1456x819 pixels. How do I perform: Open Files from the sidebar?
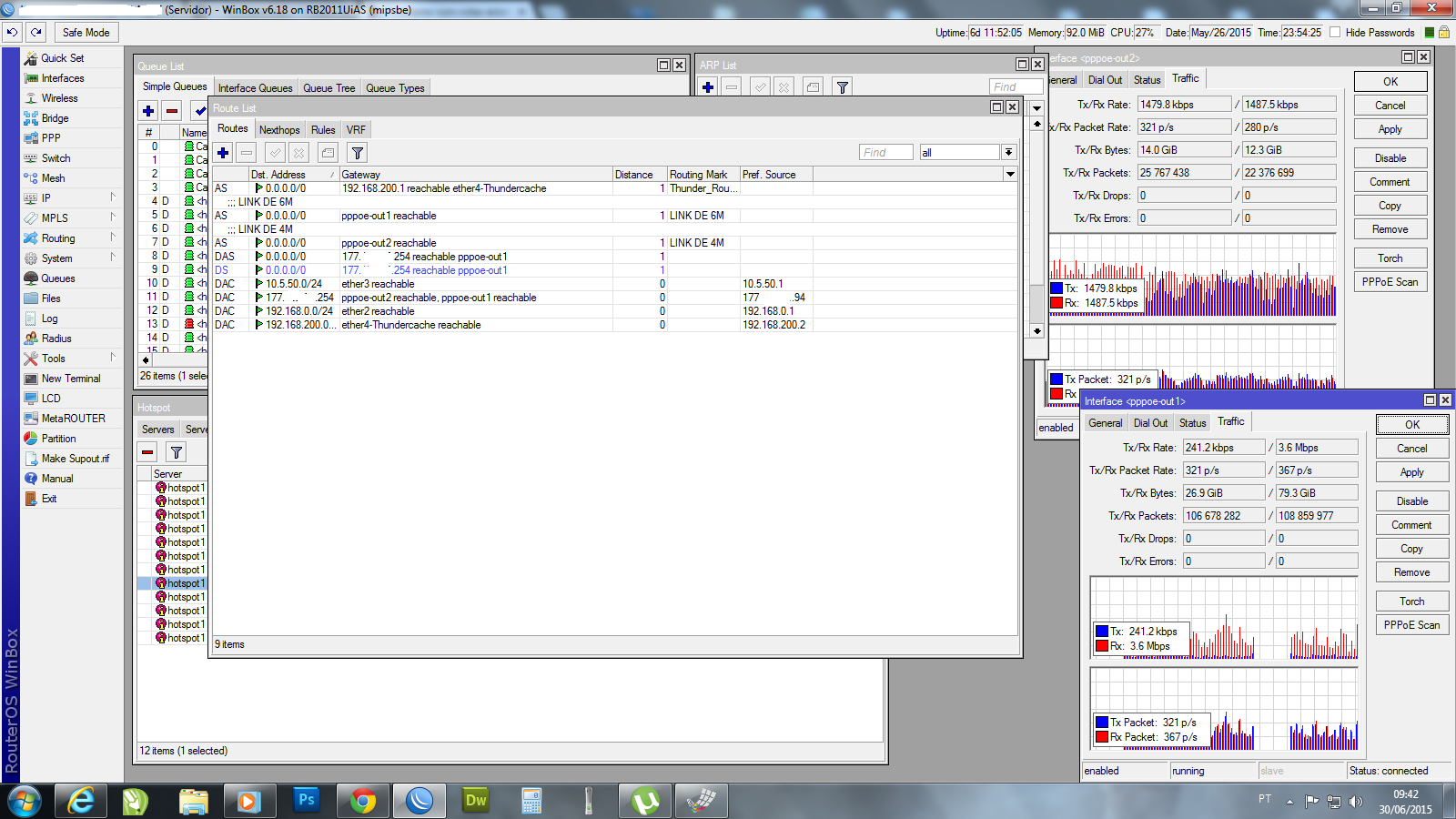pyautogui.click(x=51, y=298)
